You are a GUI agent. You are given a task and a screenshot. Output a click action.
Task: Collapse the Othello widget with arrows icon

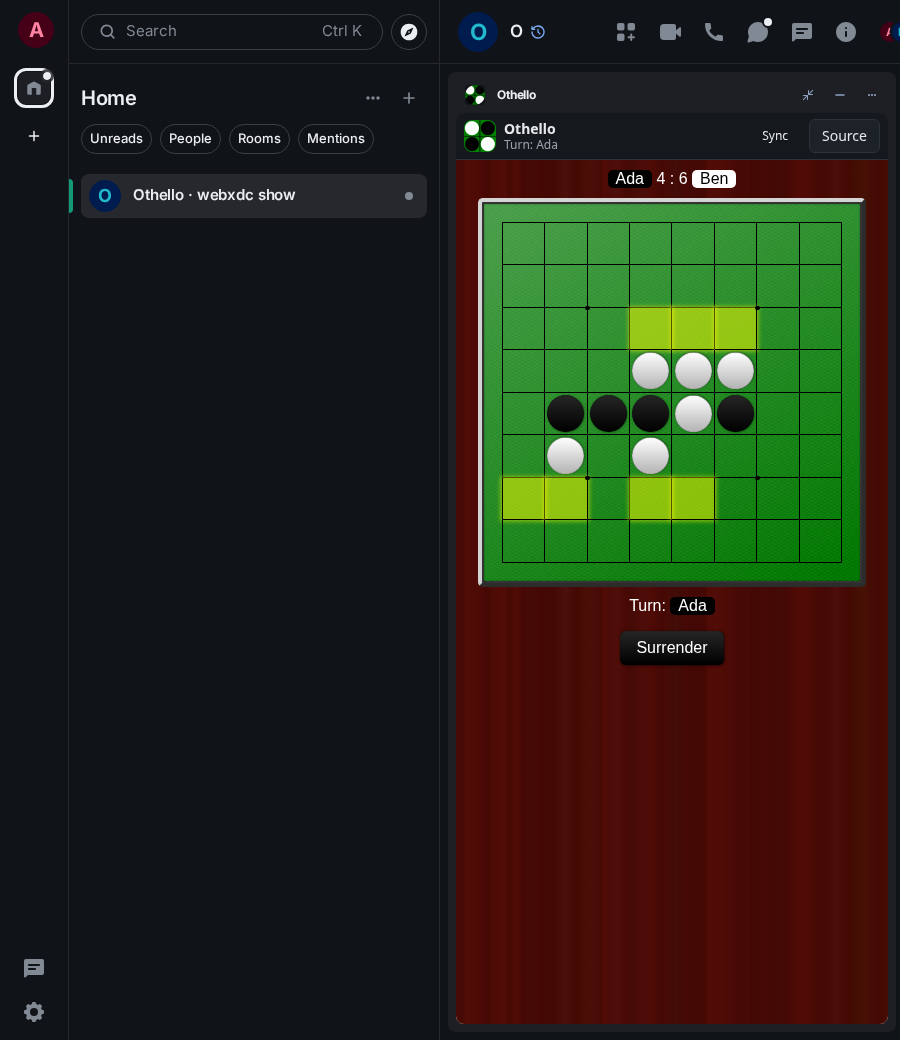tap(808, 95)
